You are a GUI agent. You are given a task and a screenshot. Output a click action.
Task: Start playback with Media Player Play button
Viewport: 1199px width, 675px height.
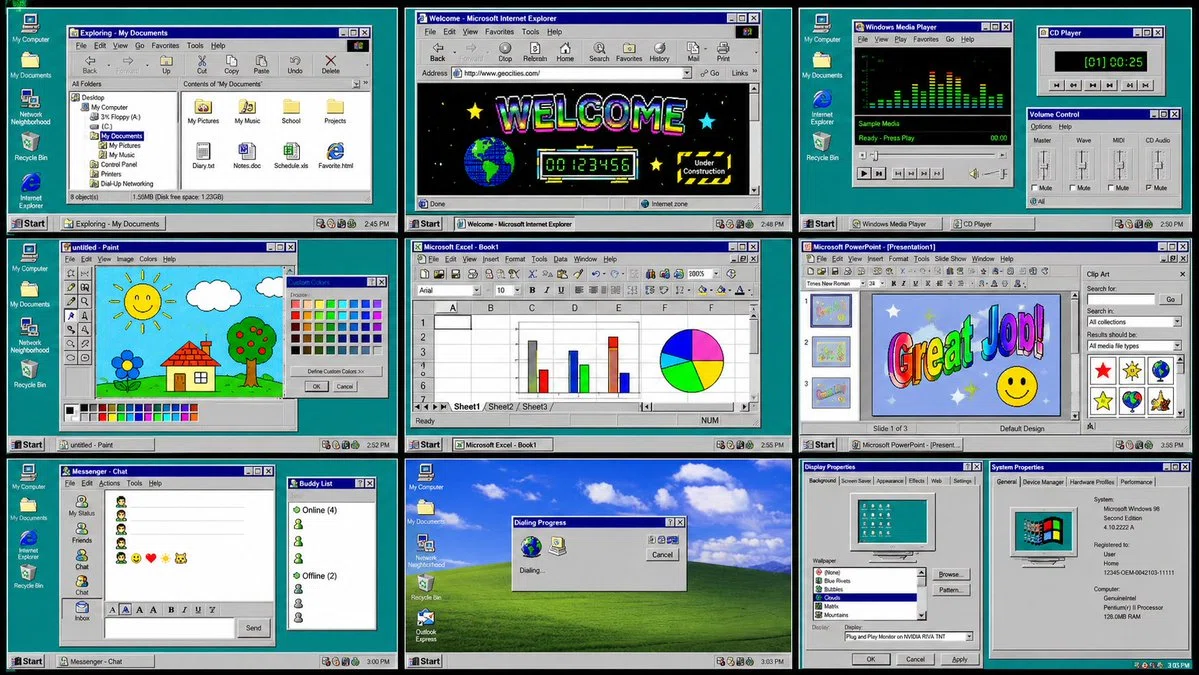(863, 174)
